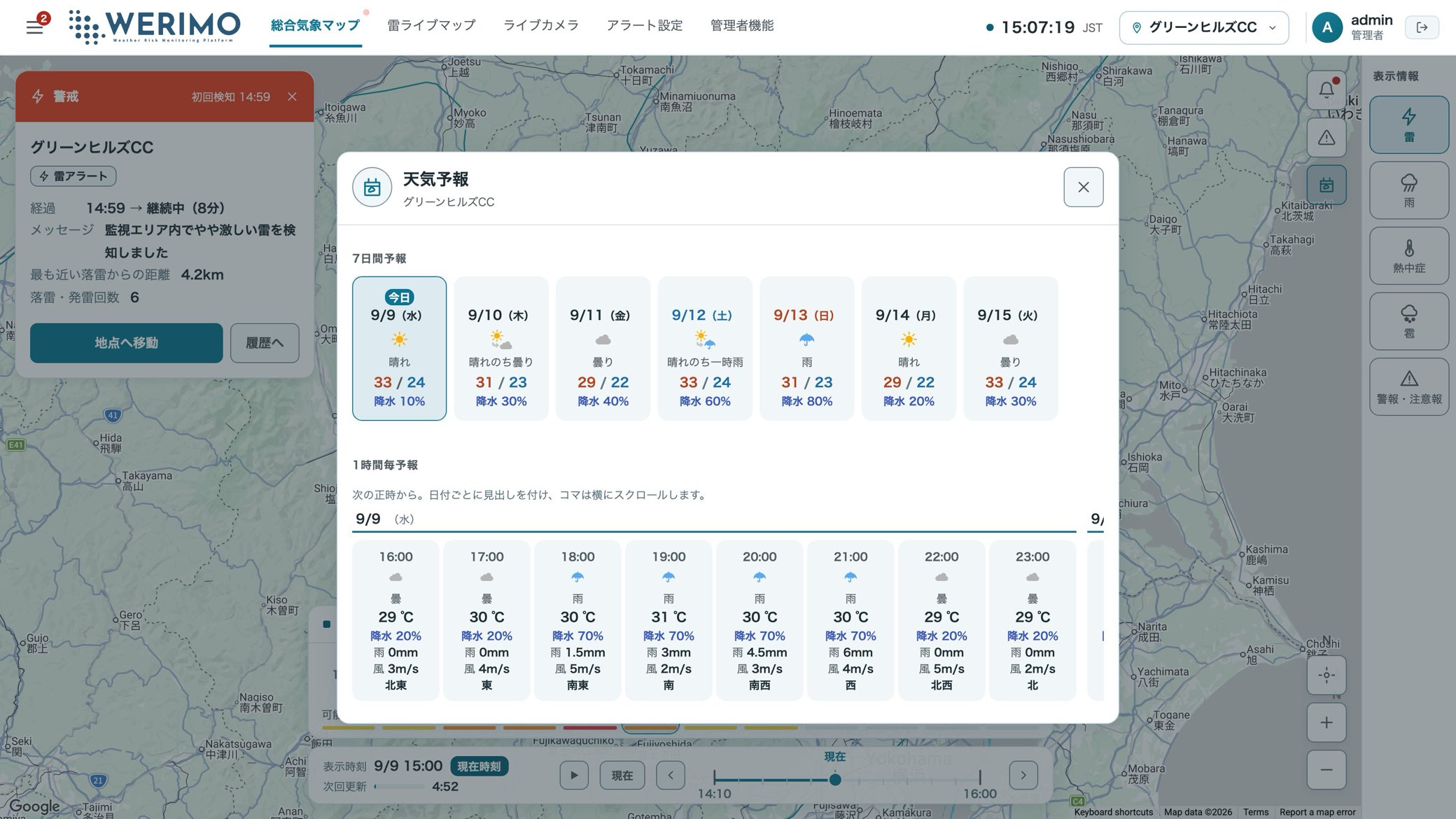Zoom in the map with plus button
Viewport: 1456px width, 819px height.
1326,722
